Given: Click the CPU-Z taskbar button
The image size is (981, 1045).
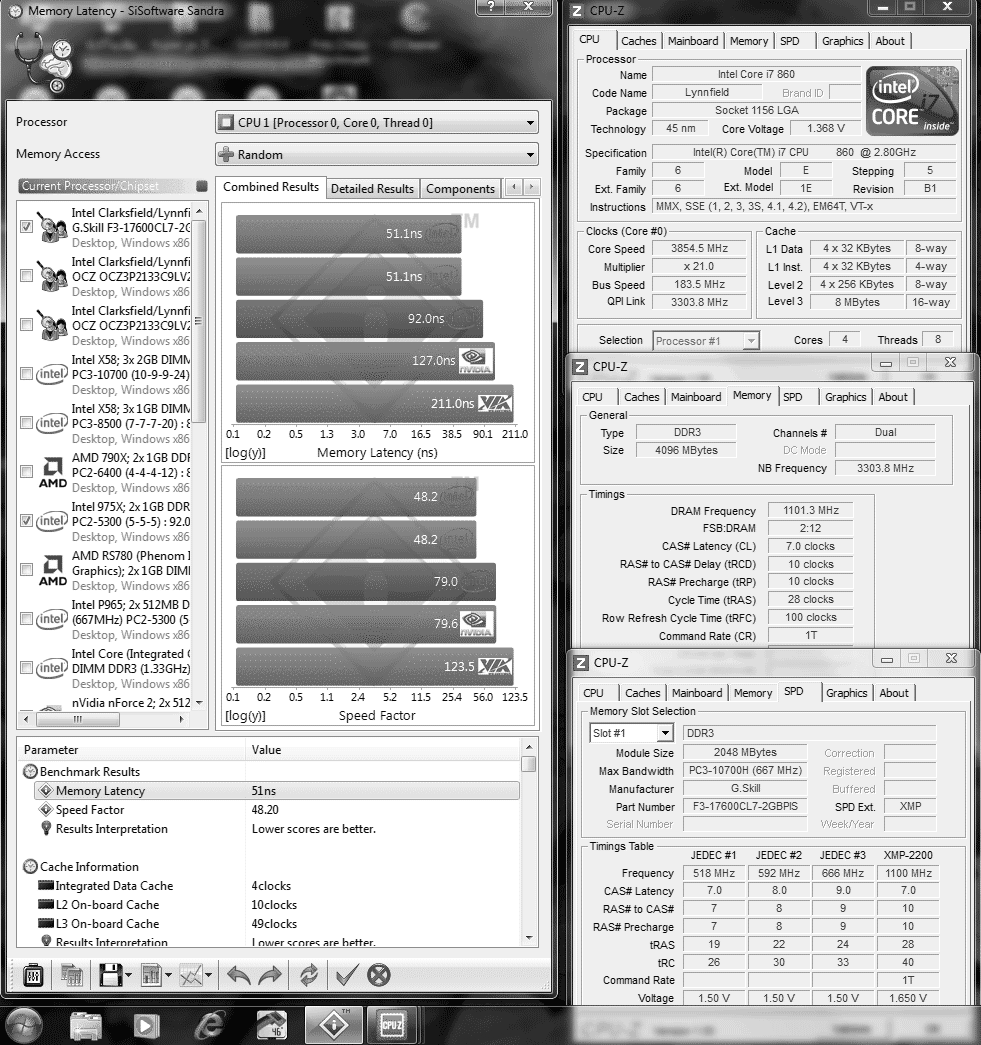Looking at the screenshot, I should pyautogui.click(x=391, y=1025).
